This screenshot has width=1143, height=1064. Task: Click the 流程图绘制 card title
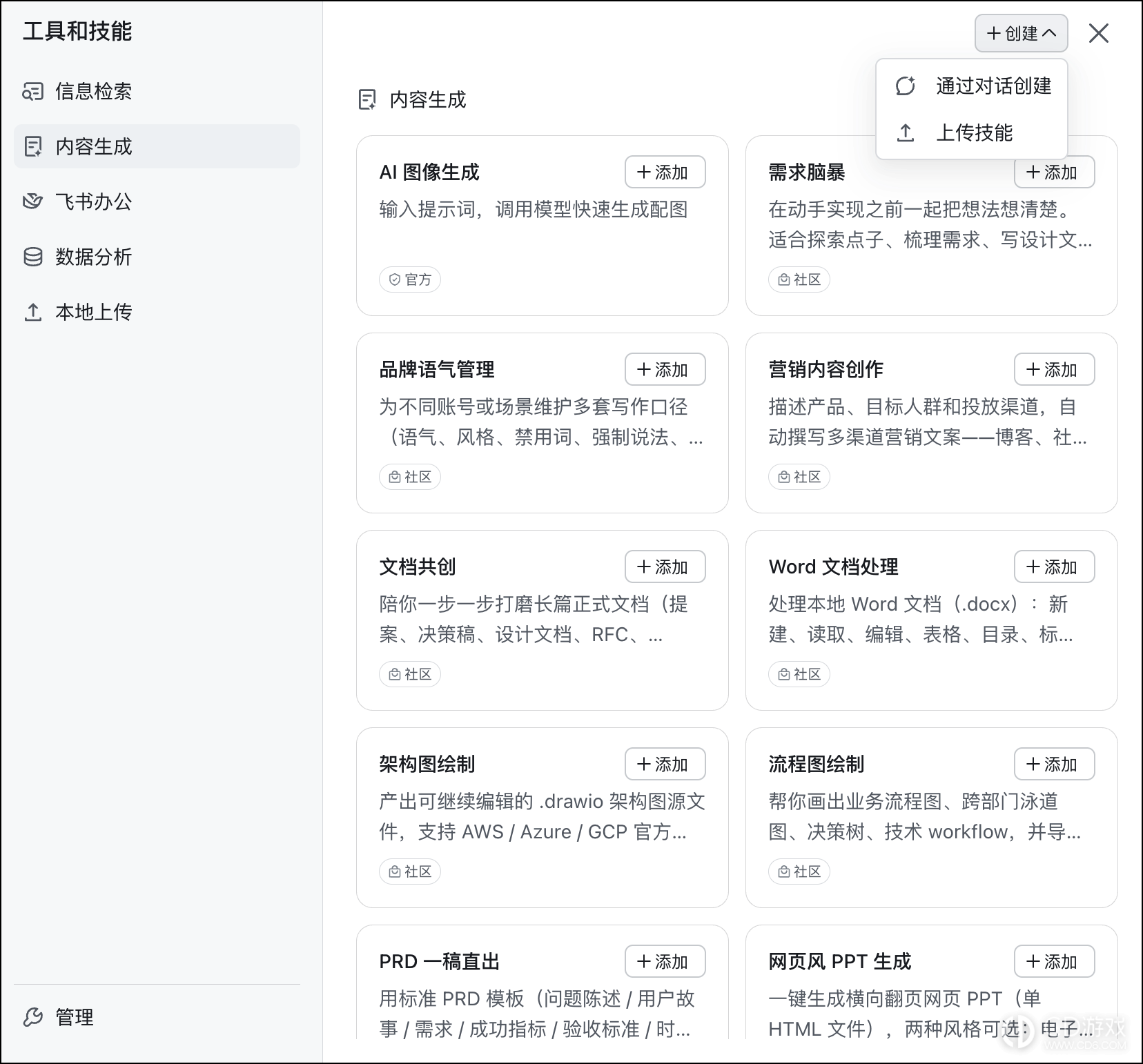tap(817, 764)
